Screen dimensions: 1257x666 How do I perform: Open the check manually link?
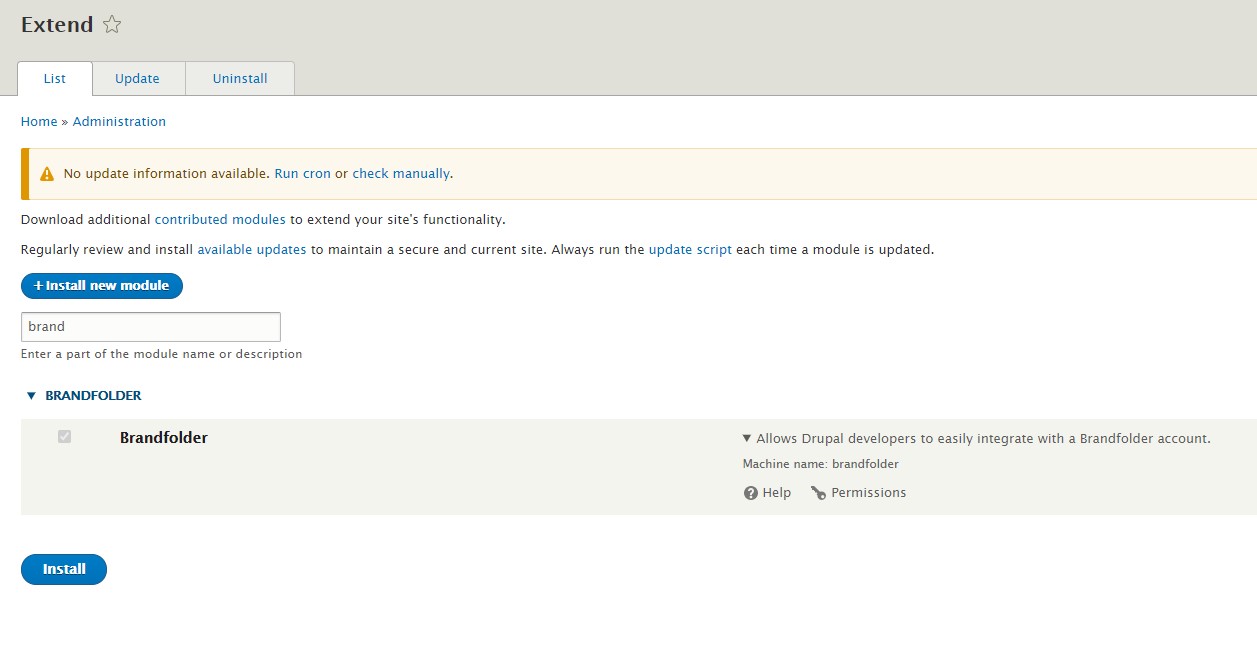pyautogui.click(x=401, y=173)
